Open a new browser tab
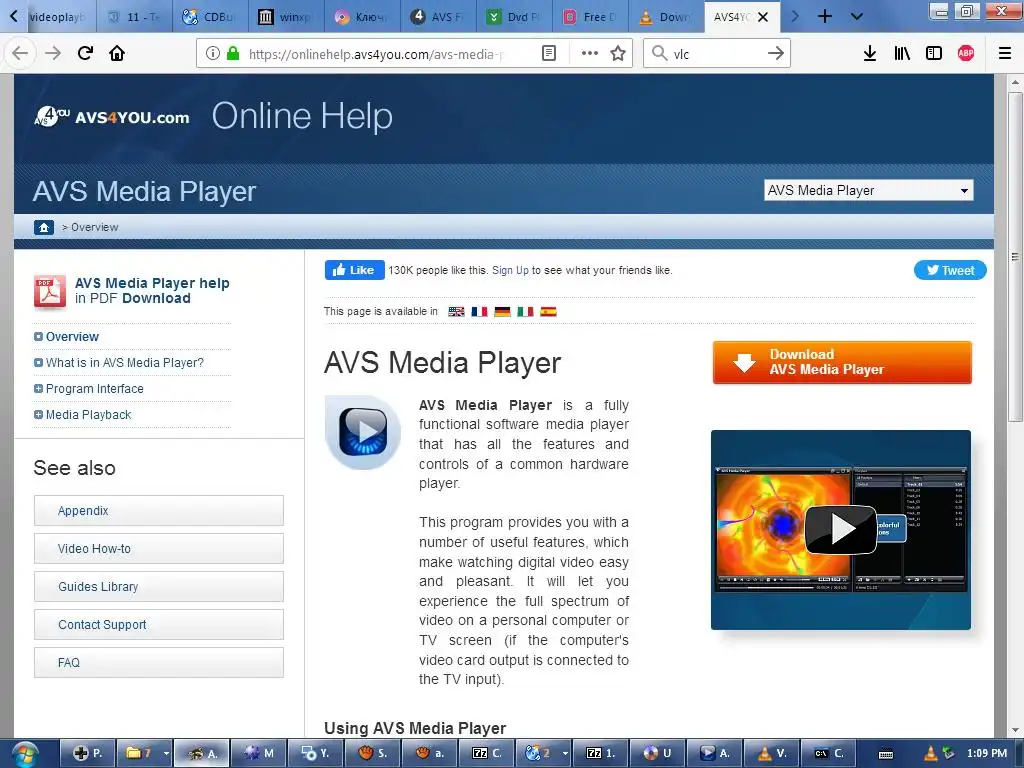Screen dimensions: 1024x768 coord(825,16)
